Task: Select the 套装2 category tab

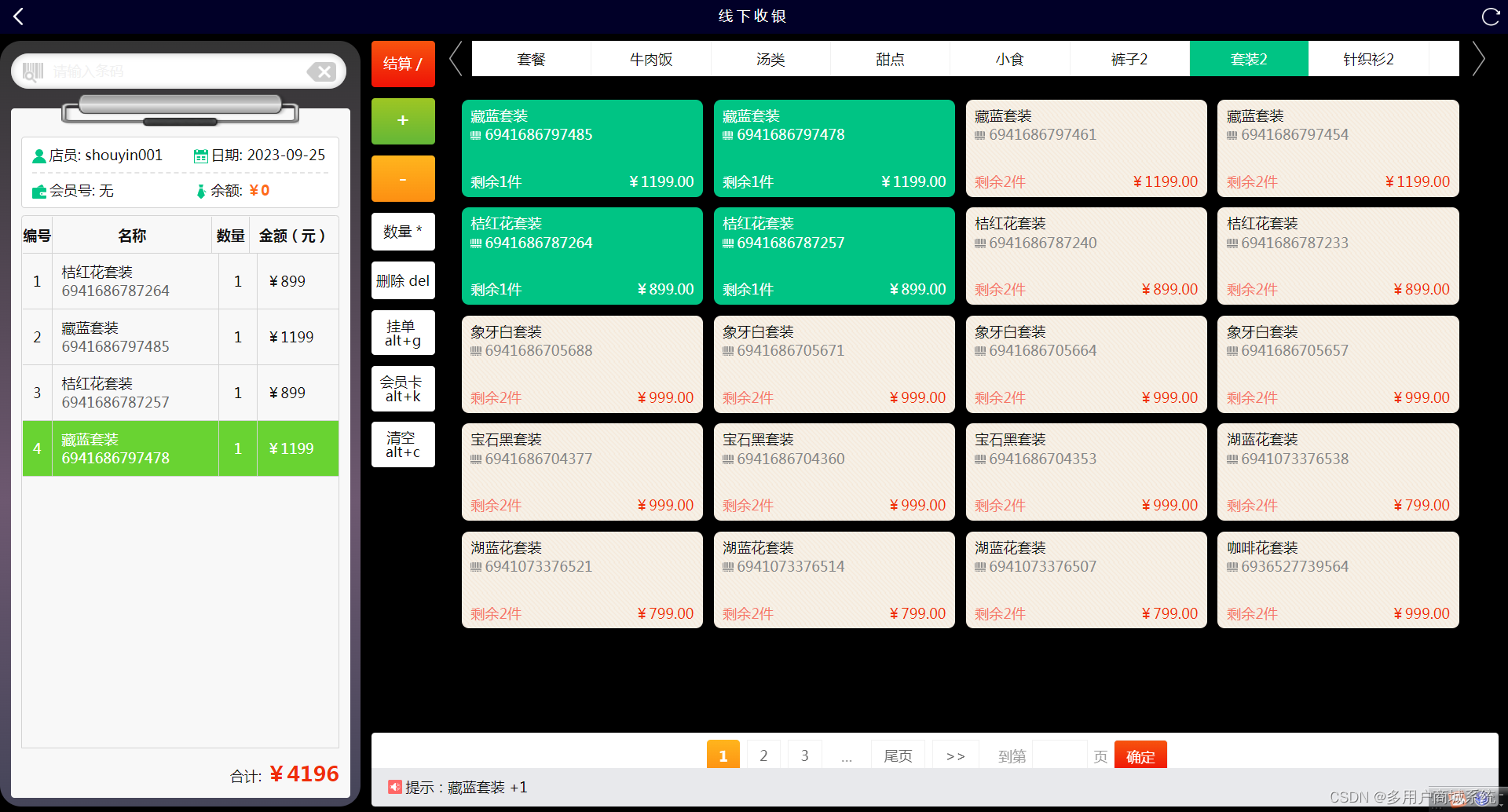Action: coord(1249,59)
